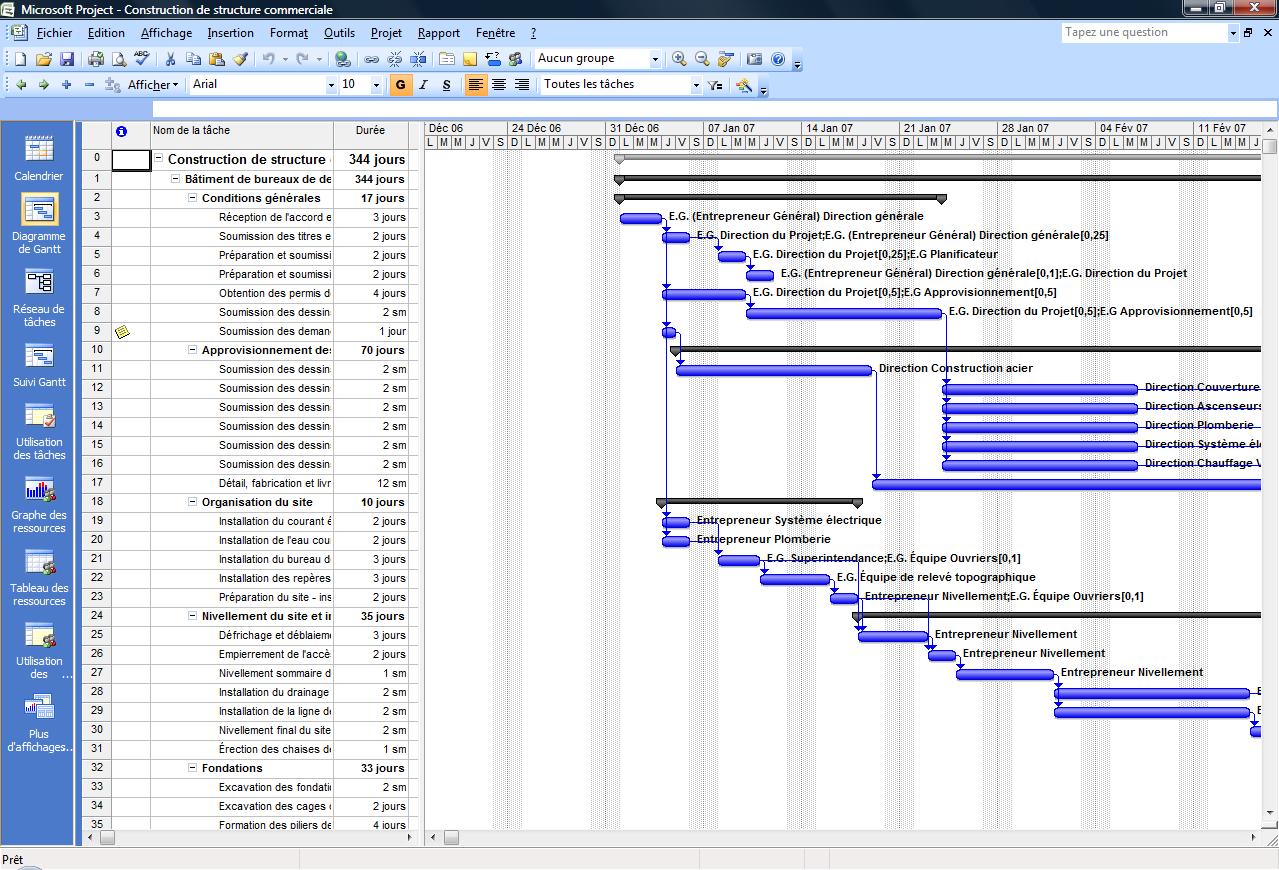Open the Projet menu
Image resolution: width=1279 pixels, height=870 pixels.
point(386,33)
